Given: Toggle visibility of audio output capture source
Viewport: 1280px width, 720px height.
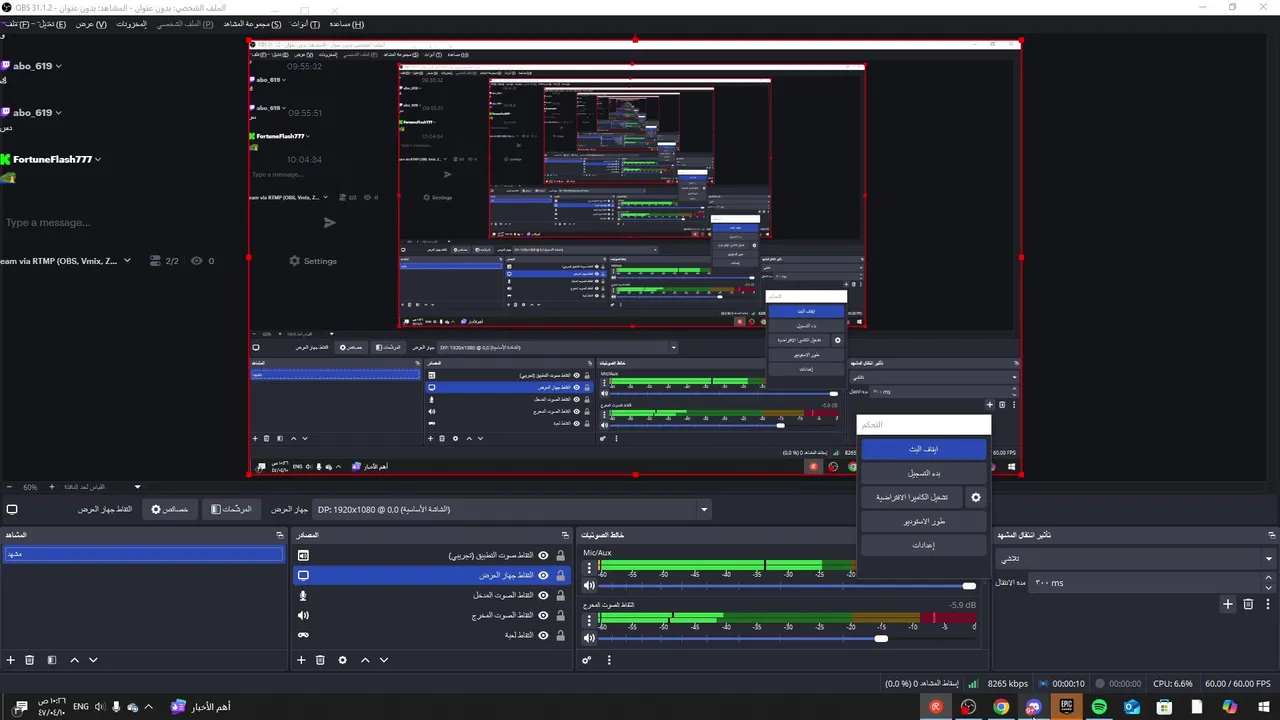Looking at the screenshot, I should pos(544,615).
